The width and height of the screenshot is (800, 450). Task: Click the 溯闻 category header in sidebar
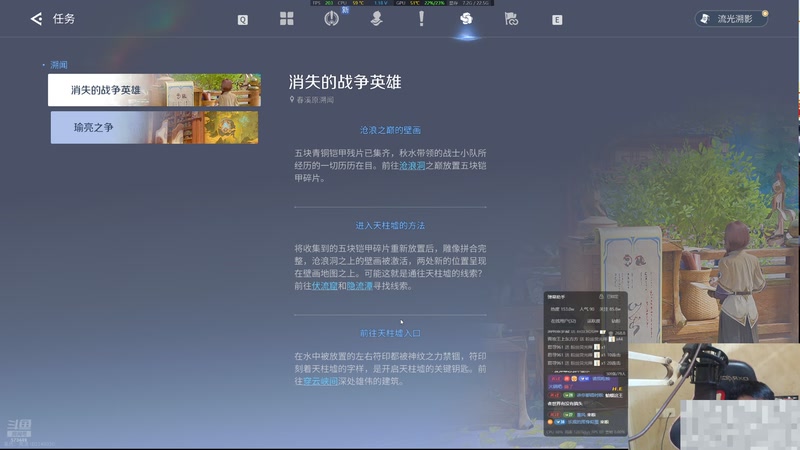[59, 65]
